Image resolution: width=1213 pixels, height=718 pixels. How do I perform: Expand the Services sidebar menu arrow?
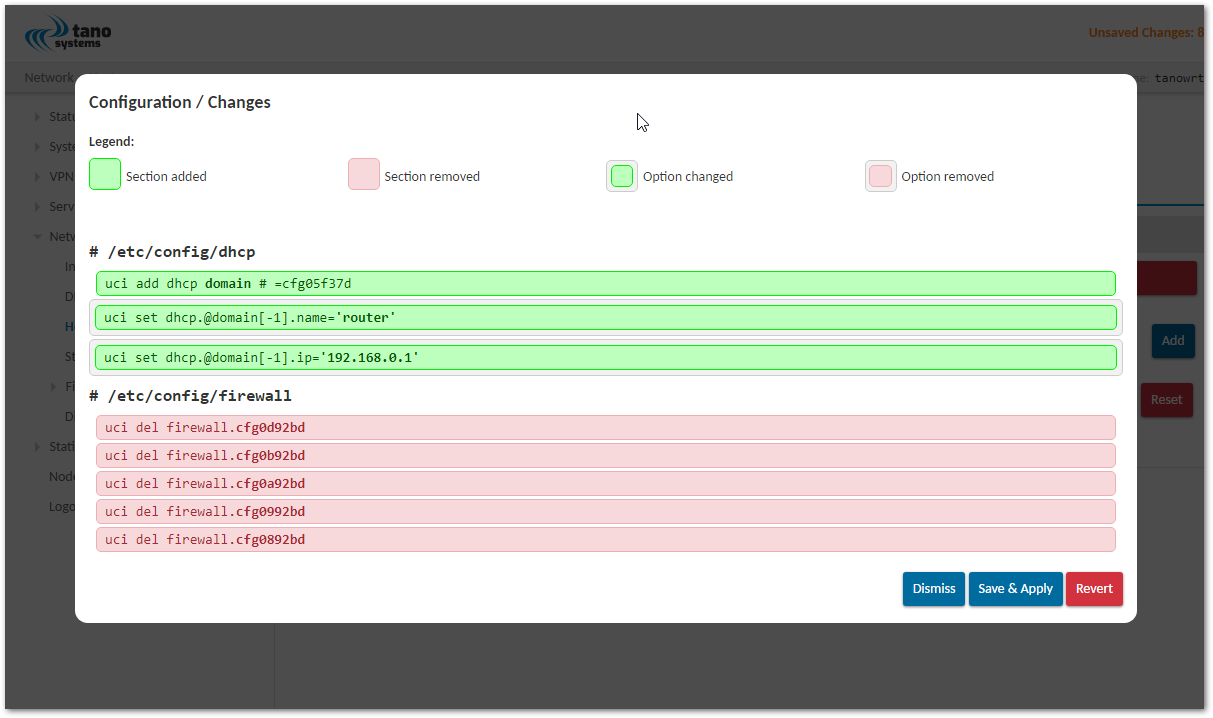(38, 207)
